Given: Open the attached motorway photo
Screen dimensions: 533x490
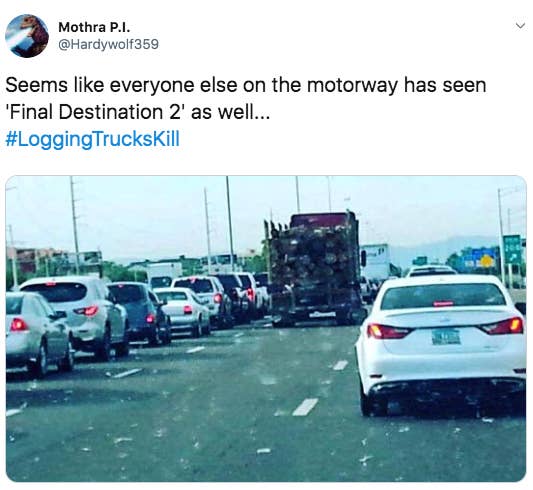Looking at the screenshot, I should tap(266, 328).
